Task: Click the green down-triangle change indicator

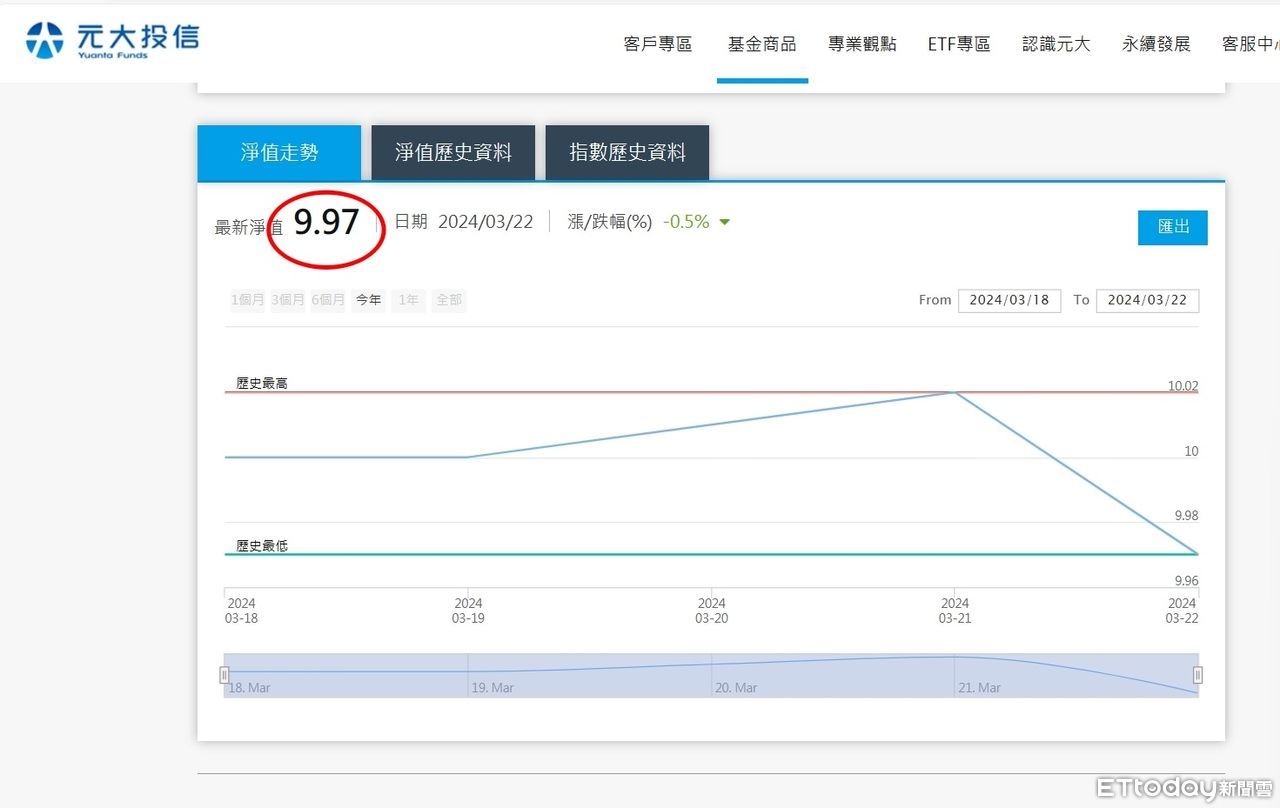Action: click(725, 222)
